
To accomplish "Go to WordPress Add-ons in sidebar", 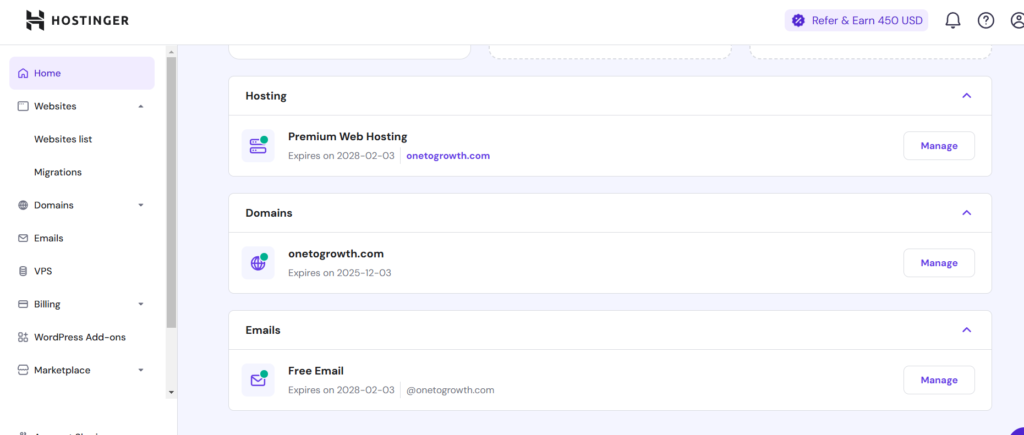I will point(79,337).
